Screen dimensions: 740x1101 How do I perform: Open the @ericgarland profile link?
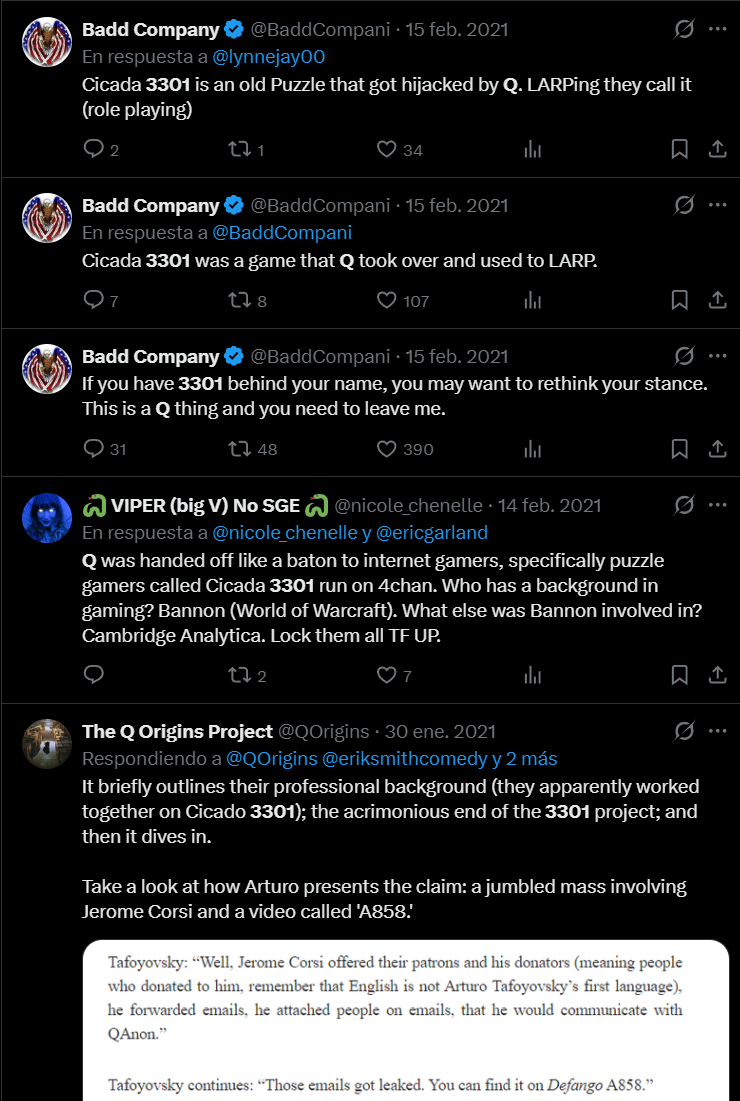click(432, 533)
